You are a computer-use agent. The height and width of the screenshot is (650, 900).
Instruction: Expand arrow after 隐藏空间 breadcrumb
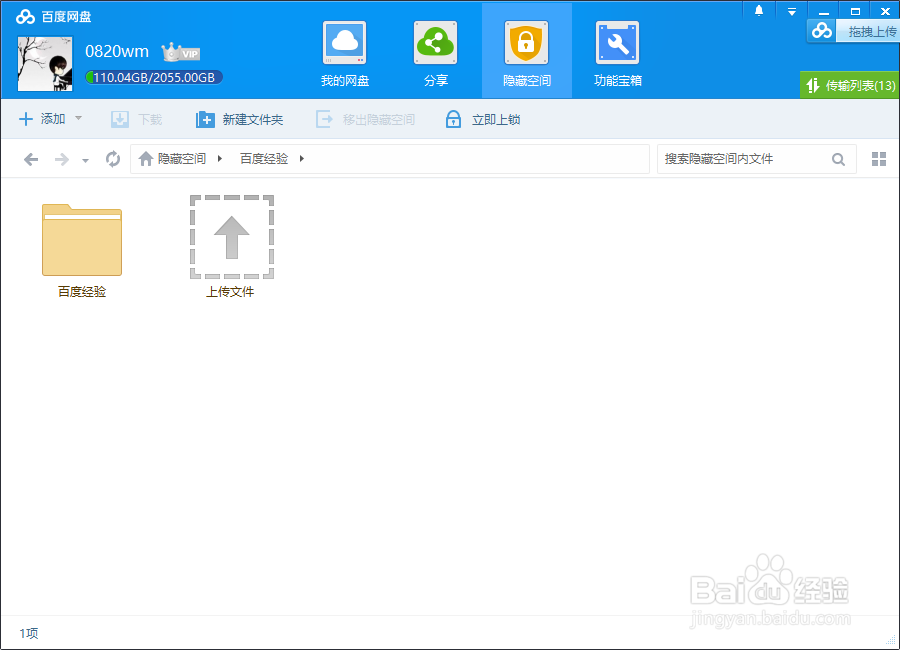220,158
